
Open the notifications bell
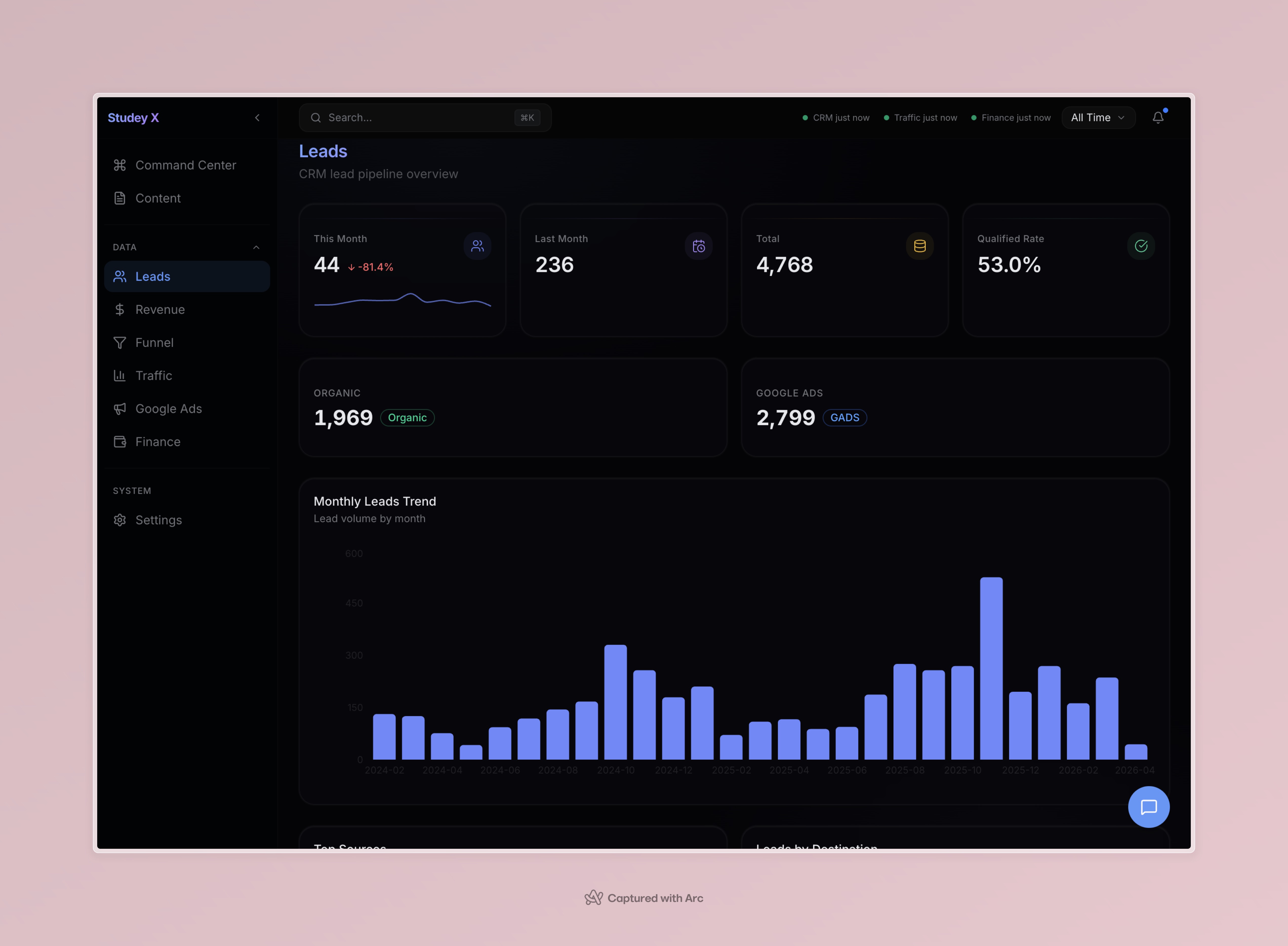coord(1157,117)
